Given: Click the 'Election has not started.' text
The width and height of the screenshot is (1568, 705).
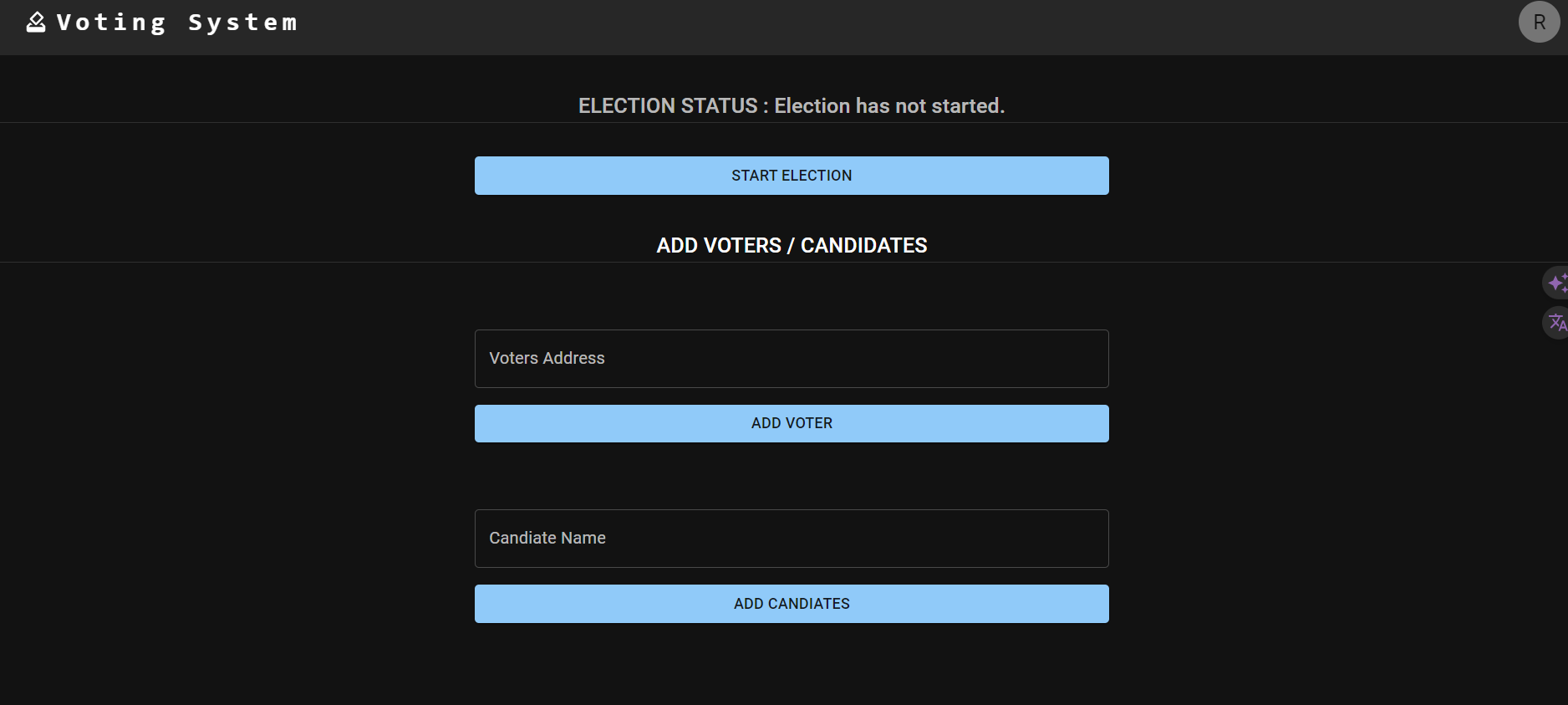Looking at the screenshot, I should click(x=889, y=106).
